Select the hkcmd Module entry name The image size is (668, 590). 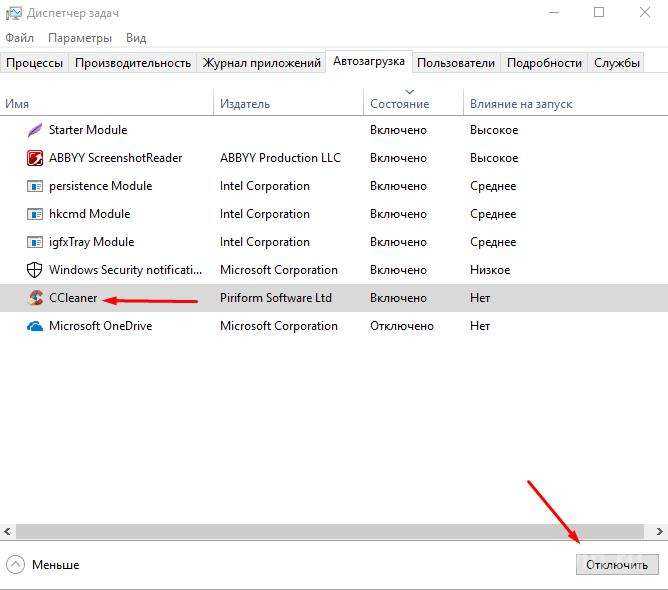pos(89,214)
